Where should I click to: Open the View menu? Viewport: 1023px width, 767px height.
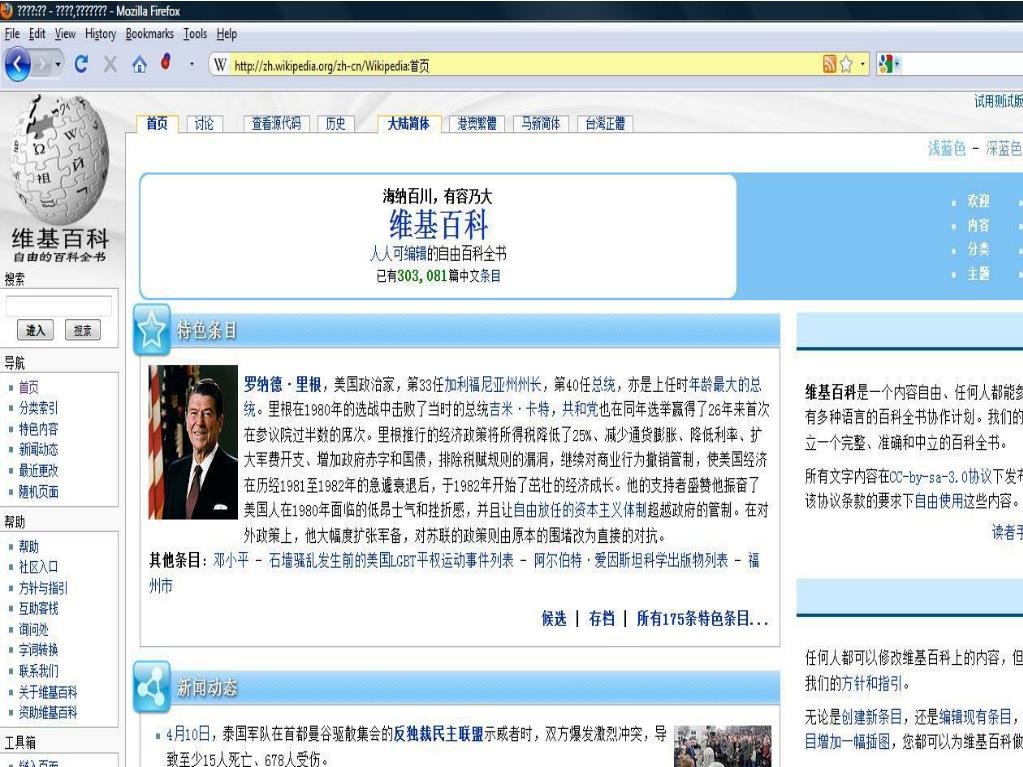[x=65, y=33]
